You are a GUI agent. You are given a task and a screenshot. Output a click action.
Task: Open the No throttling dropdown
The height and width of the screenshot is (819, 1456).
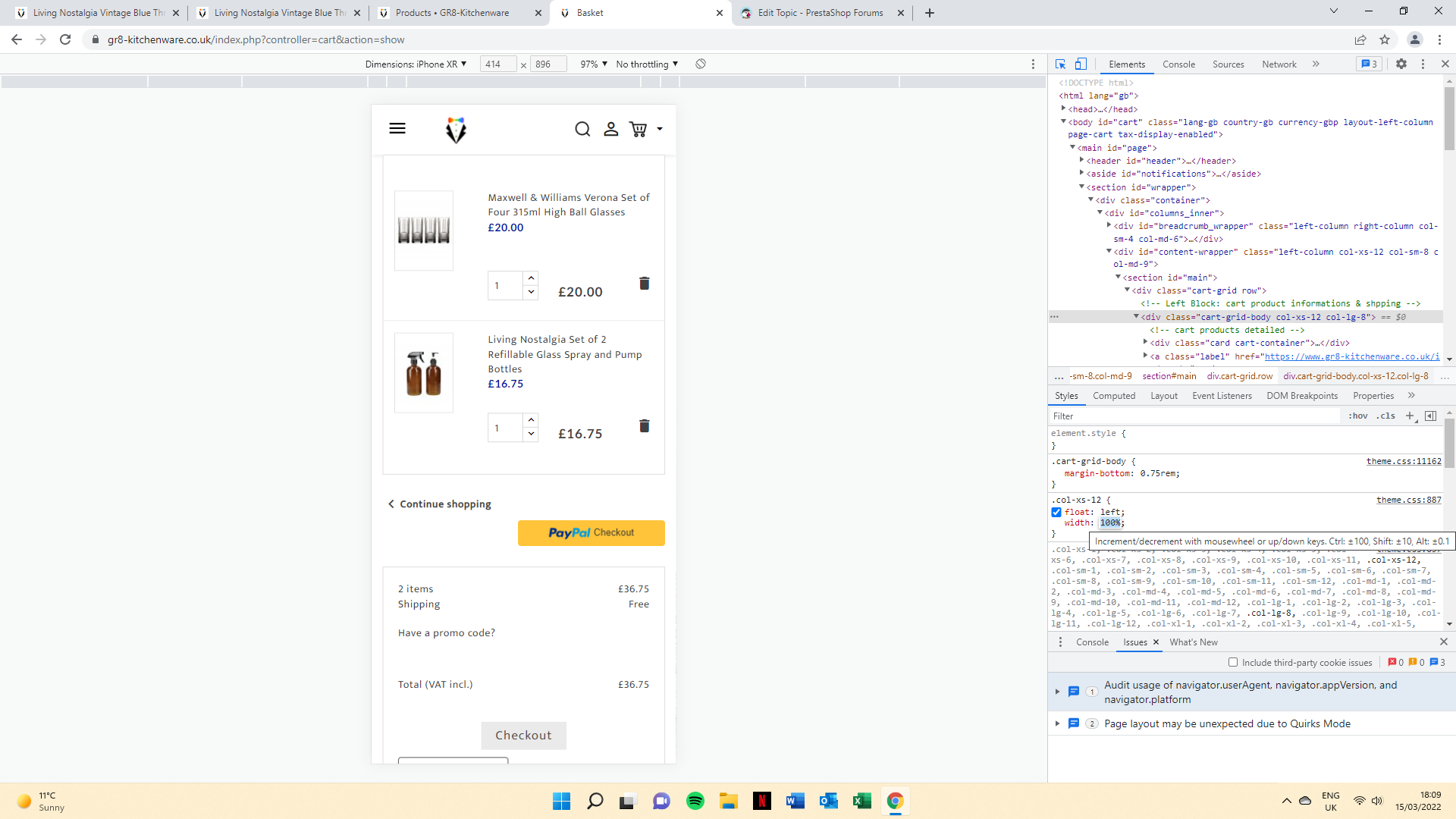tap(647, 64)
